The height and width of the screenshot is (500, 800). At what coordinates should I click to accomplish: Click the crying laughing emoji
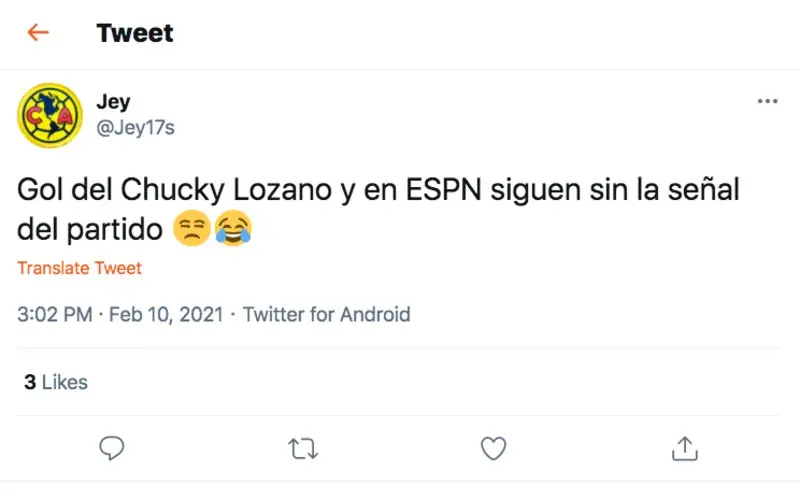coord(234,228)
